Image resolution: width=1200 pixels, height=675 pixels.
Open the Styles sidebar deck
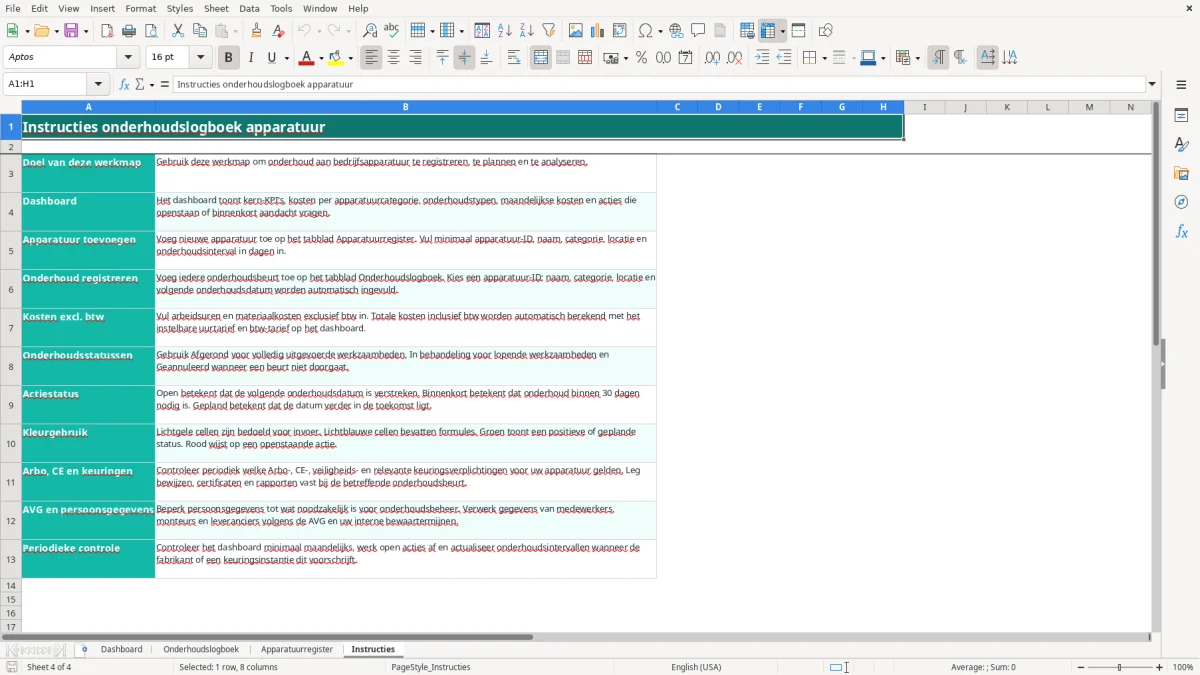point(1181,144)
